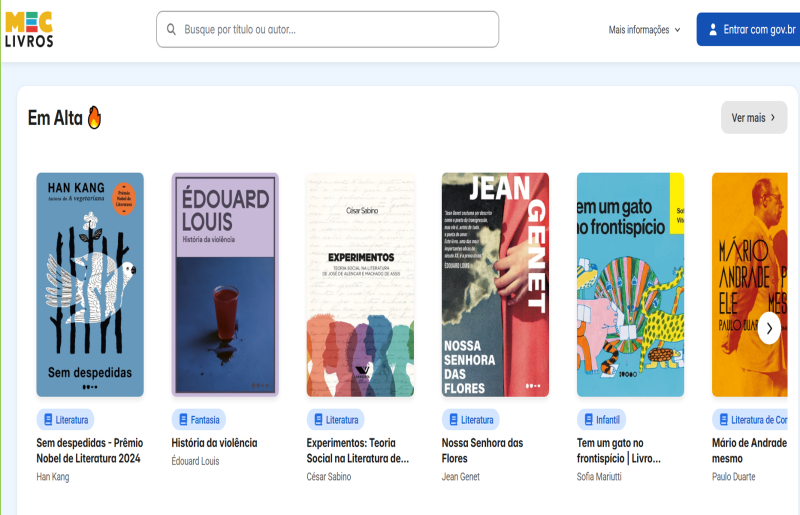Image resolution: width=800 pixels, height=515 pixels.
Task: Open the Sem despedidas book cover
Action: click(90, 285)
